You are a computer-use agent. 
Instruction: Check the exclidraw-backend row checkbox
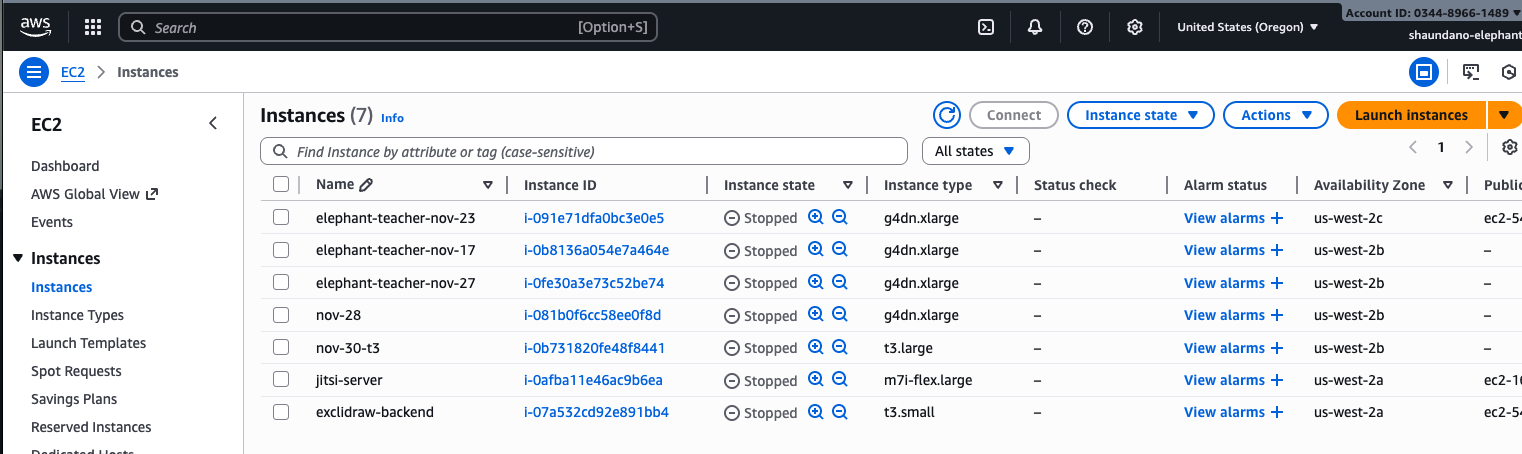[281, 412]
